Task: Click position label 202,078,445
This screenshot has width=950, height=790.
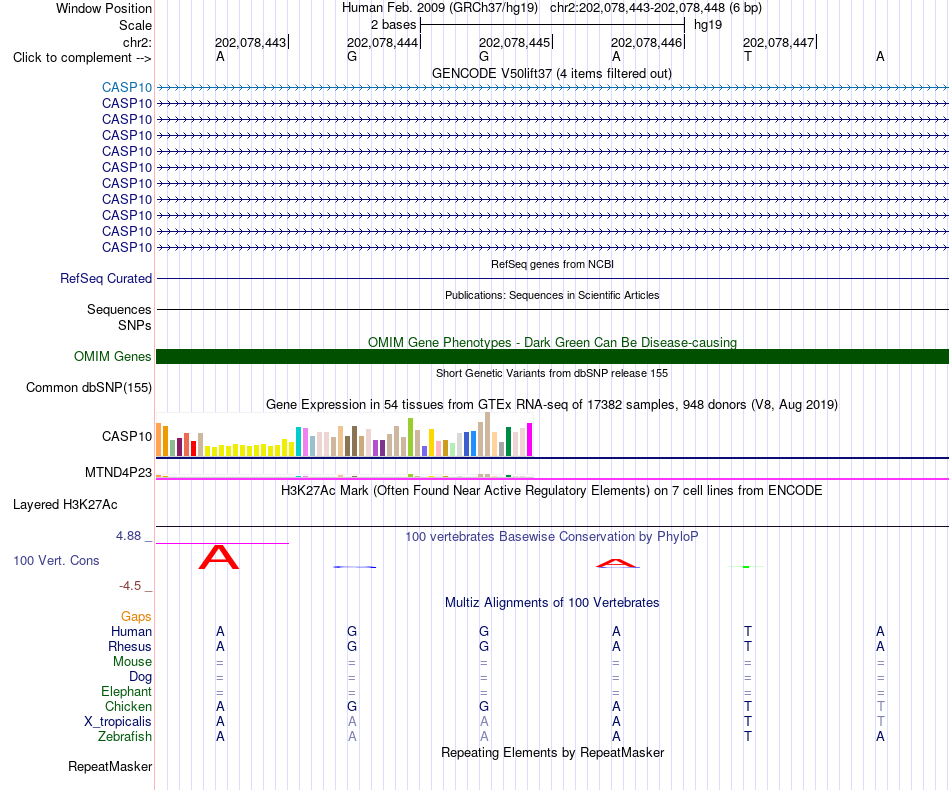Action: pos(514,42)
